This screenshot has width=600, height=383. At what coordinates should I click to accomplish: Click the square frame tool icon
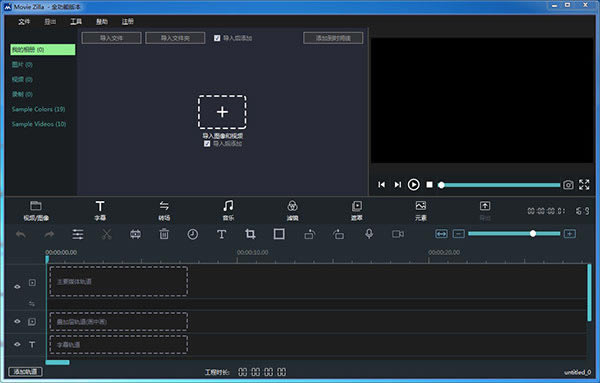click(279, 234)
